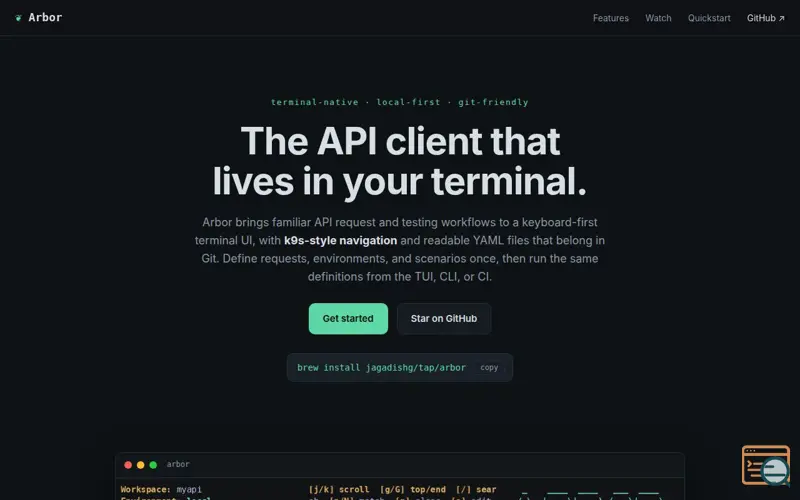Click the Arbor leaf logo icon
Image resolution: width=800 pixels, height=500 pixels.
18,18
